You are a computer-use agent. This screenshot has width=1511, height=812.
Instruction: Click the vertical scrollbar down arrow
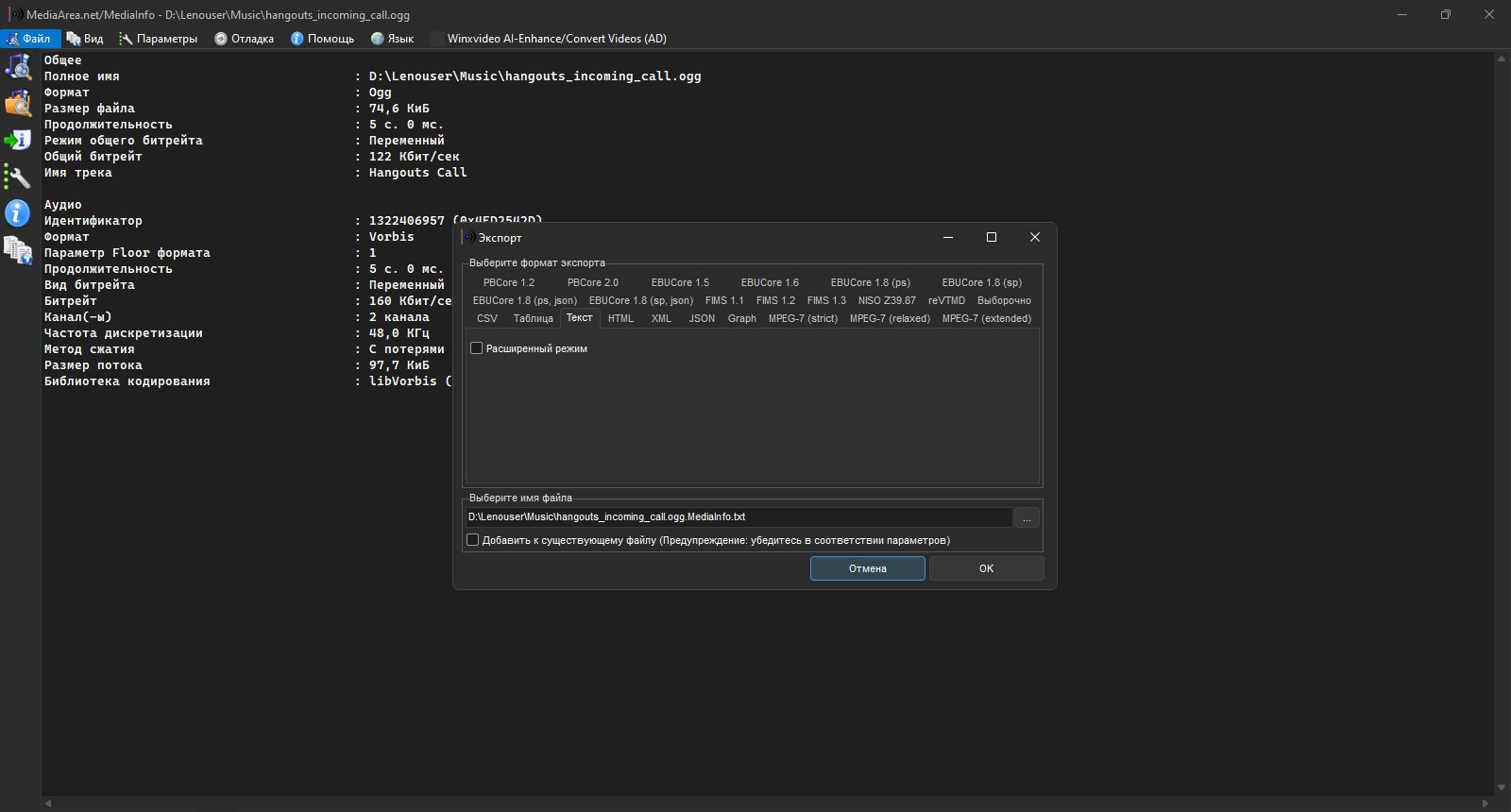(1502, 787)
